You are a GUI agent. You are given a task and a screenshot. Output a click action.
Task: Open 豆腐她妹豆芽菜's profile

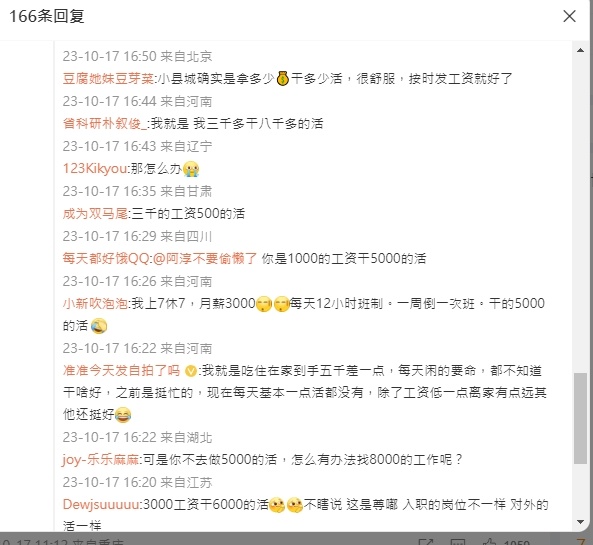(x=108, y=79)
